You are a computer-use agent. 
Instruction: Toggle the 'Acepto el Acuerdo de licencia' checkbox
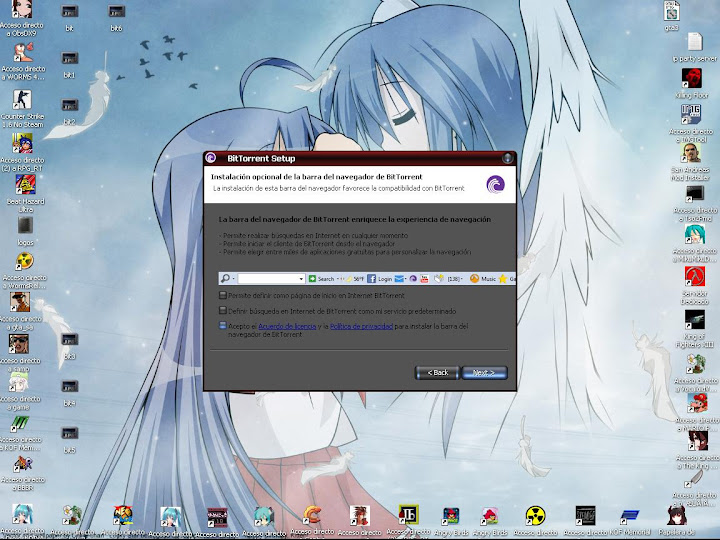(223, 326)
